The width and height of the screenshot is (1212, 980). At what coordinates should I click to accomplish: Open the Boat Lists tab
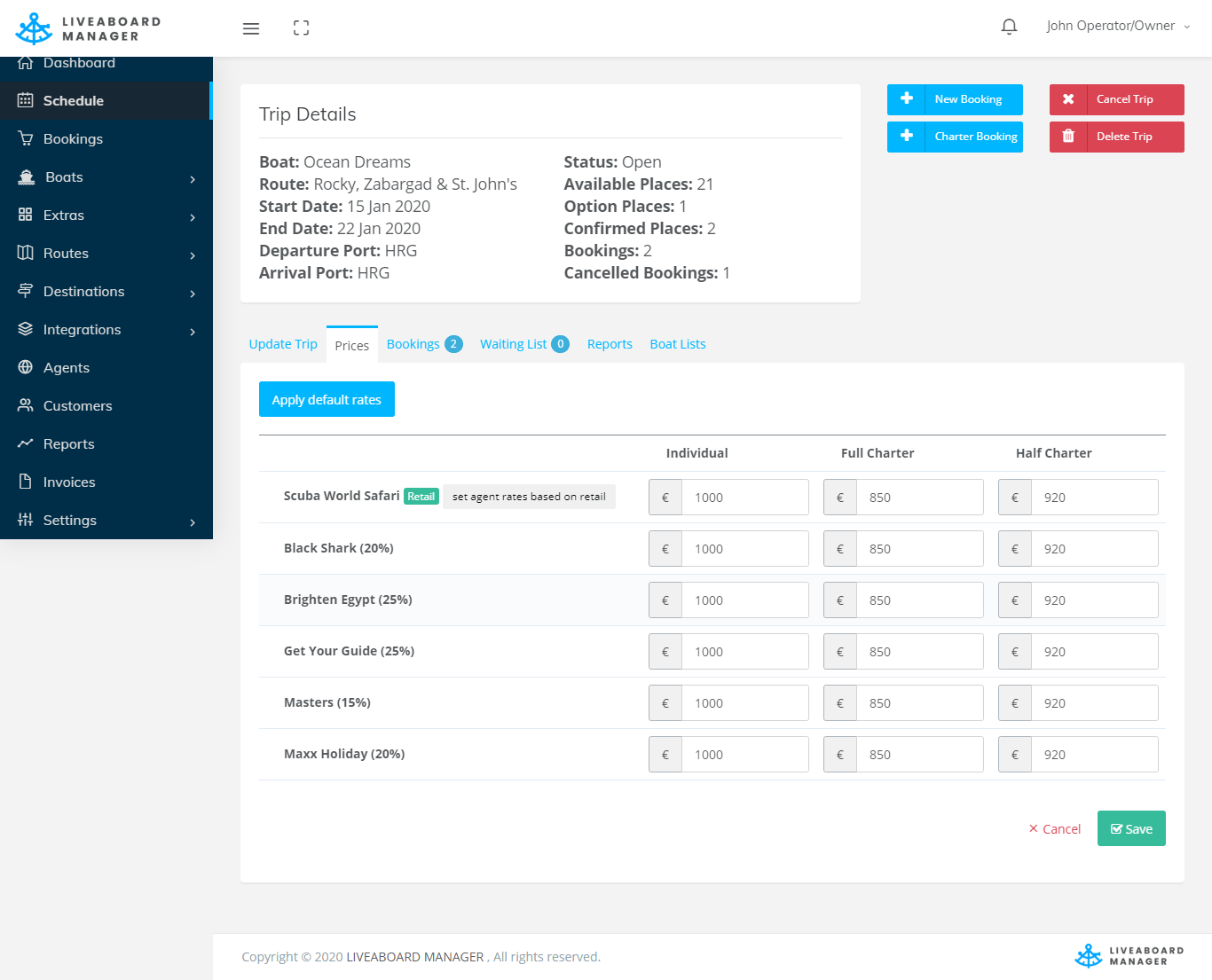coord(677,344)
